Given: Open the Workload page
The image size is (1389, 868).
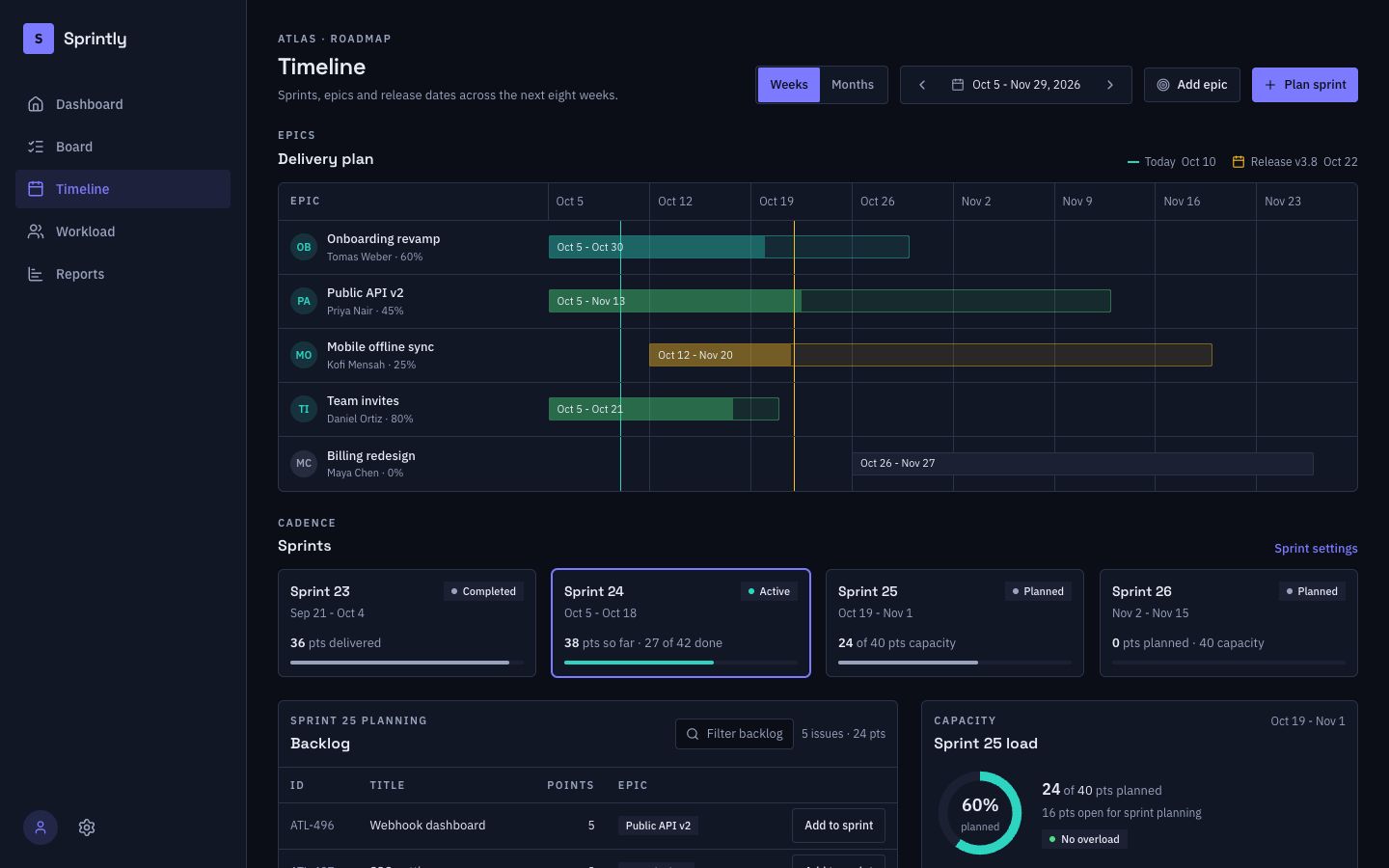Looking at the screenshot, I should click(123, 231).
